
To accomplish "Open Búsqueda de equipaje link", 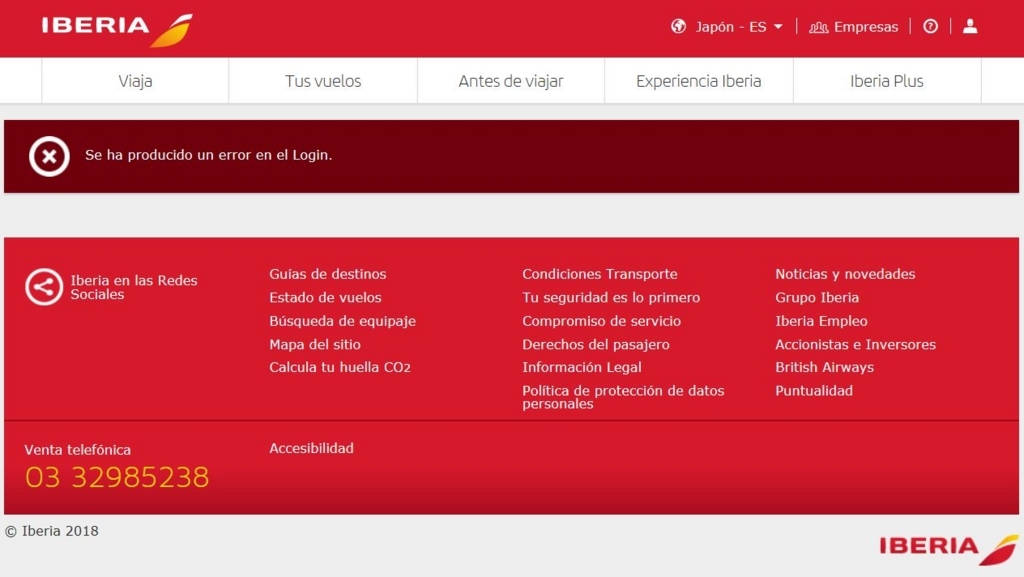I will click(342, 321).
